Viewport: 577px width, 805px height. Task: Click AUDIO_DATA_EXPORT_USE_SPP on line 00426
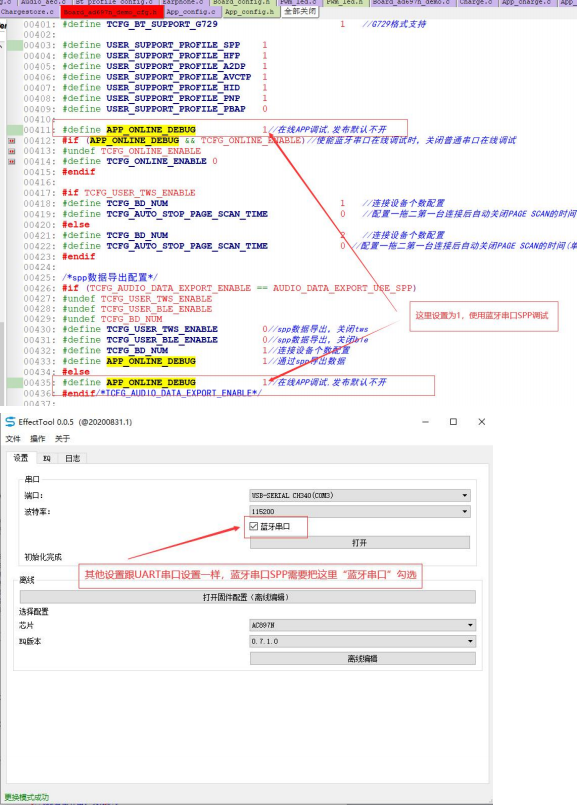(342, 288)
